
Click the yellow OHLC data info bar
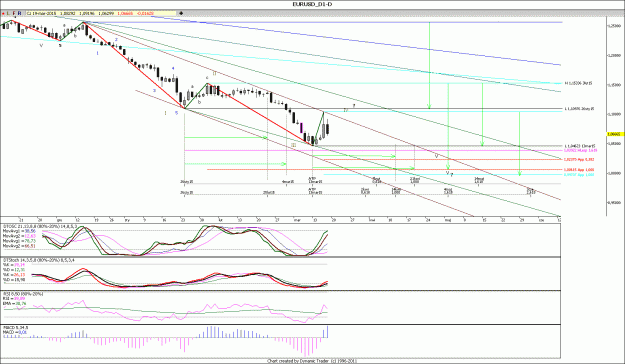tap(101, 13)
